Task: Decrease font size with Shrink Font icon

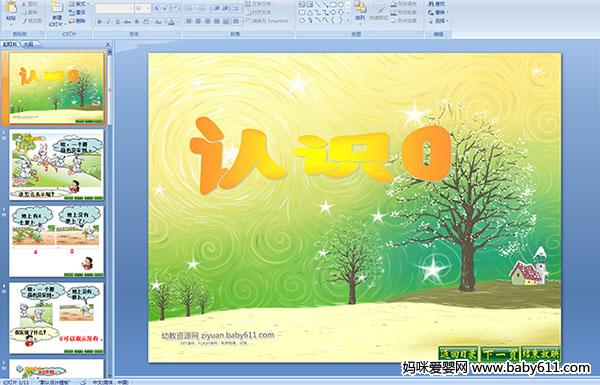Action: 166,8
